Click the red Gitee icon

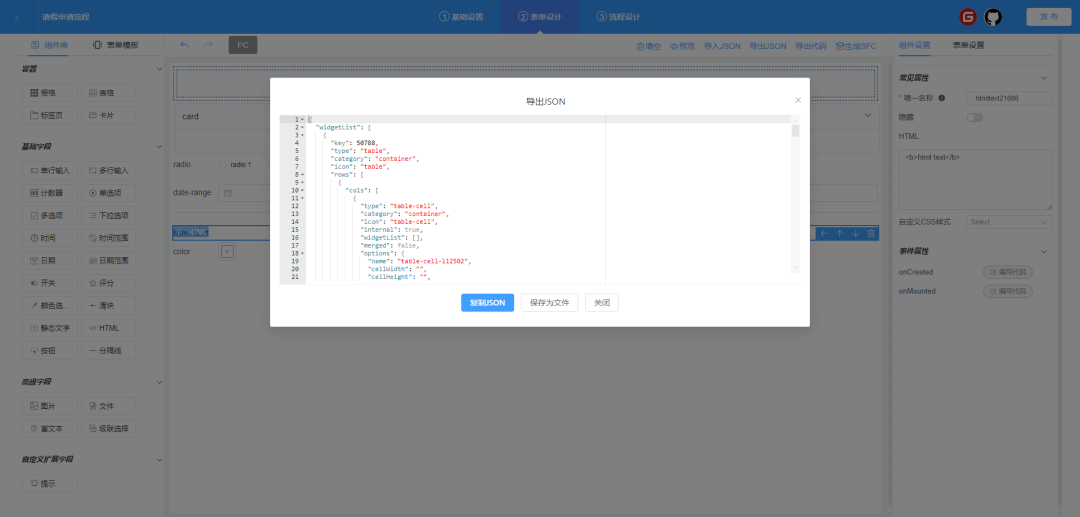[967, 17]
